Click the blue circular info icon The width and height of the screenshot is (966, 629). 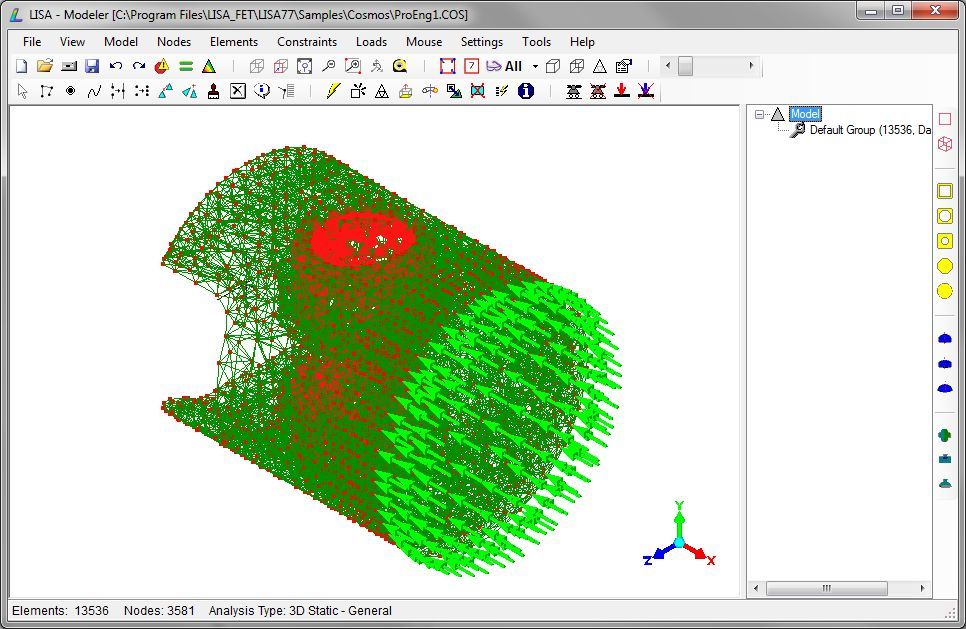pyautogui.click(x=526, y=91)
